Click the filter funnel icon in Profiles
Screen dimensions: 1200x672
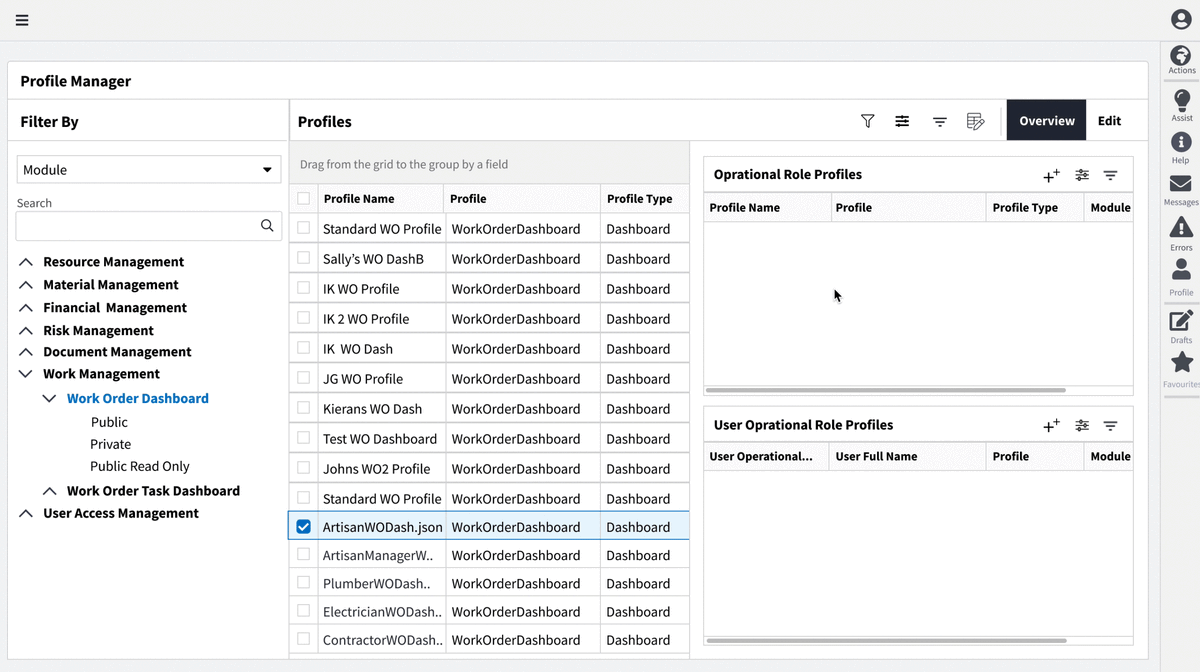pos(867,121)
